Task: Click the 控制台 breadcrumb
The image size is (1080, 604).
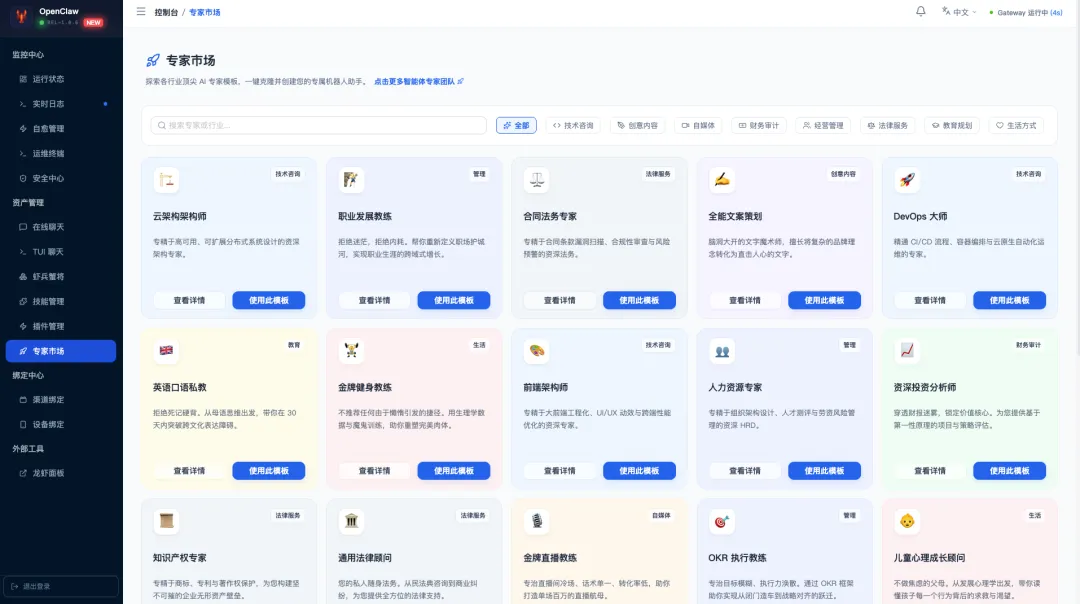Action: (x=166, y=12)
